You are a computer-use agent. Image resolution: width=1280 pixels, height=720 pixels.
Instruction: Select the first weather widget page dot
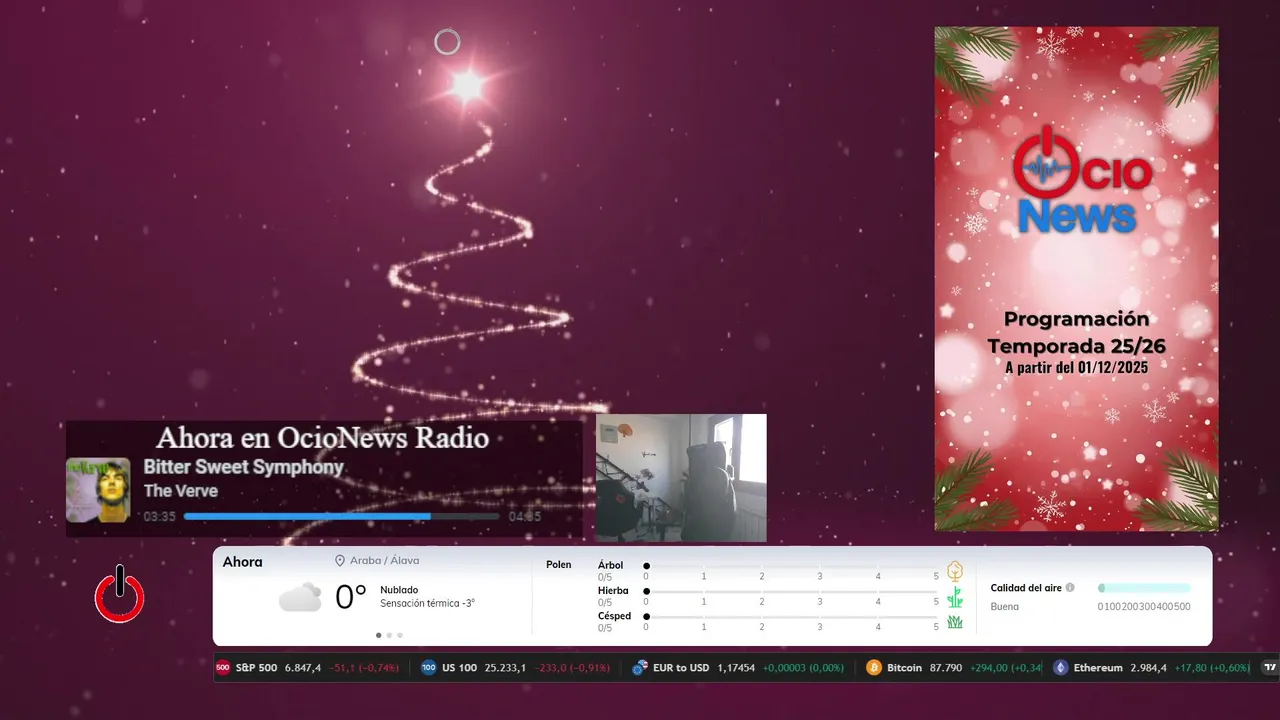click(x=378, y=635)
